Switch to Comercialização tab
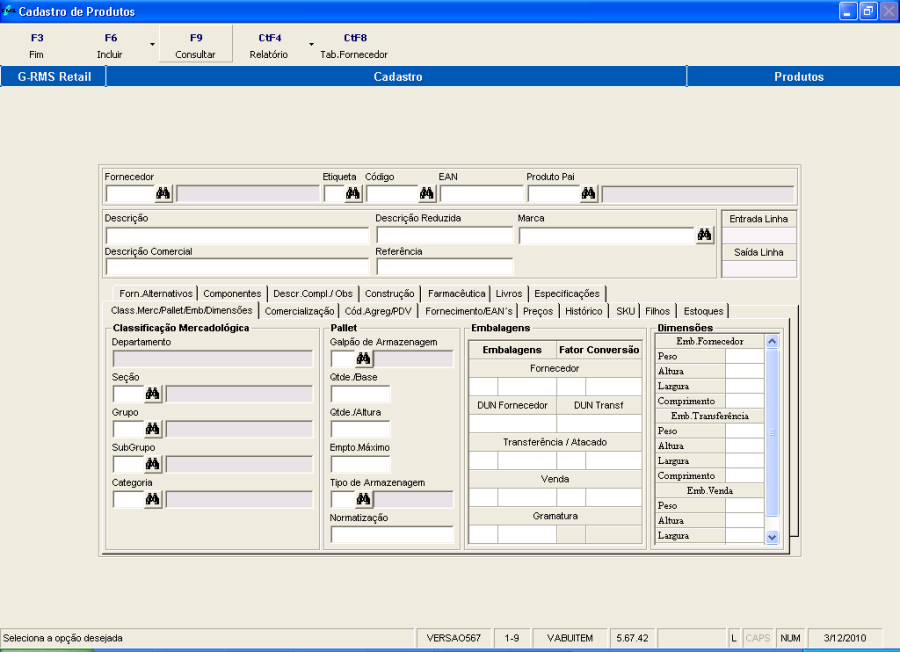The height and width of the screenshot is (652, 900). [299, 311]
